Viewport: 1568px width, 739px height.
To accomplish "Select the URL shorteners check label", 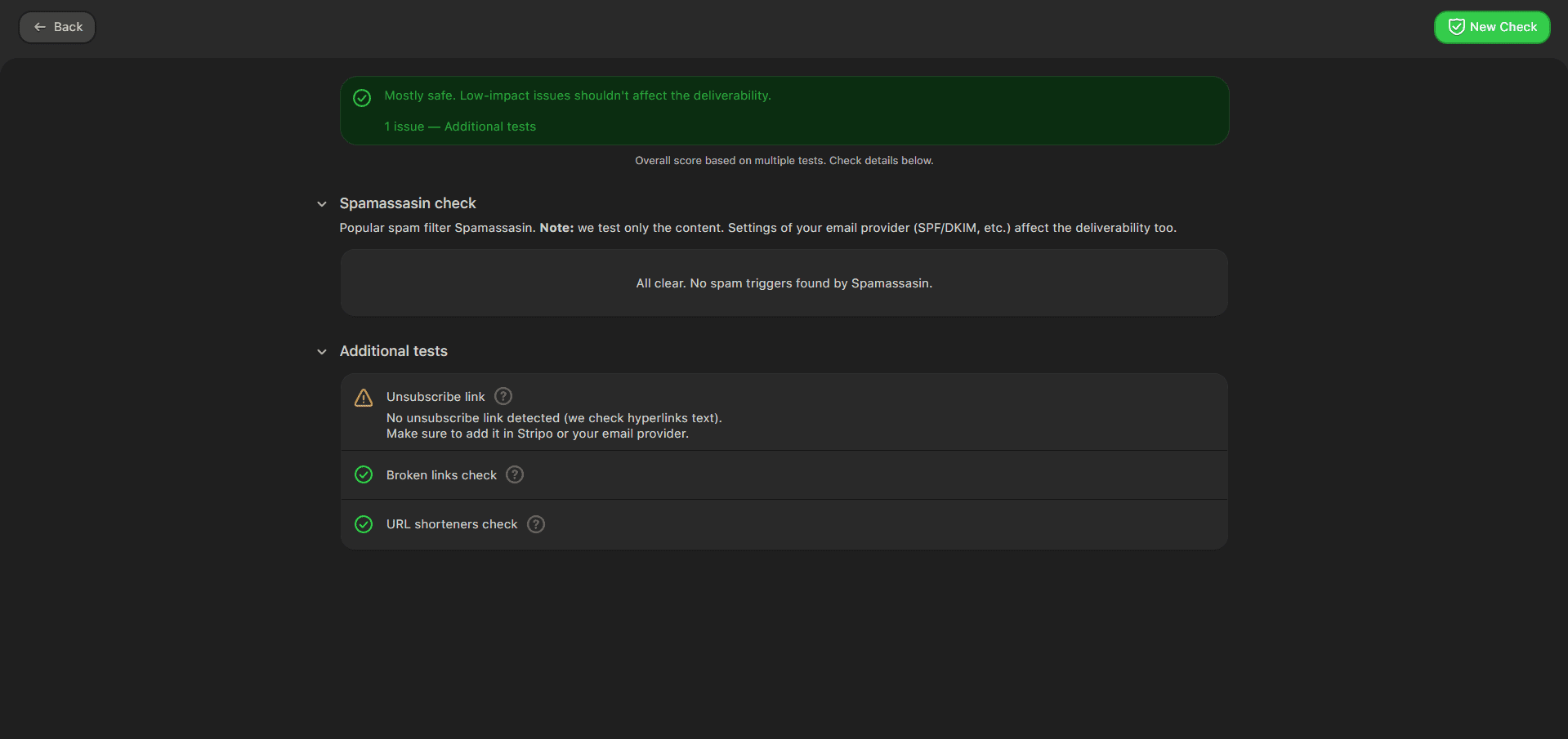I will (452, 524).
